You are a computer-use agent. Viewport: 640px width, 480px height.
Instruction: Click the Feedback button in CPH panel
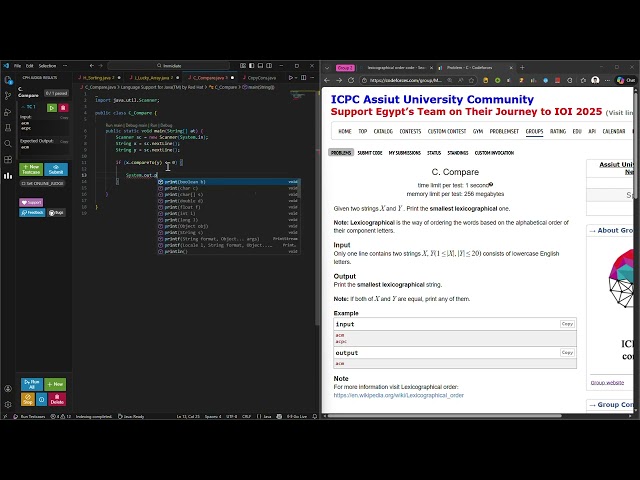pyautogui.click(x=32, y=213)
